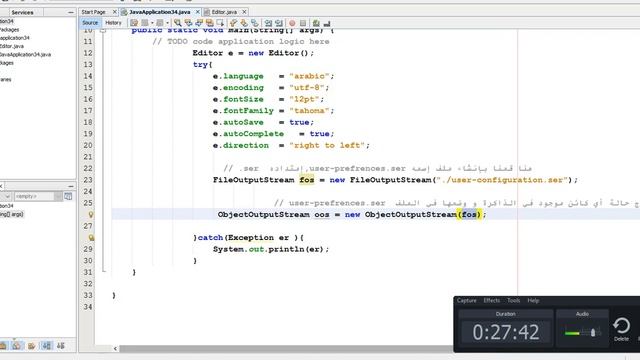This screenshot has height=360, width=640.
Task: Open Capture menu in recorder window
Action: pos(467,300)
